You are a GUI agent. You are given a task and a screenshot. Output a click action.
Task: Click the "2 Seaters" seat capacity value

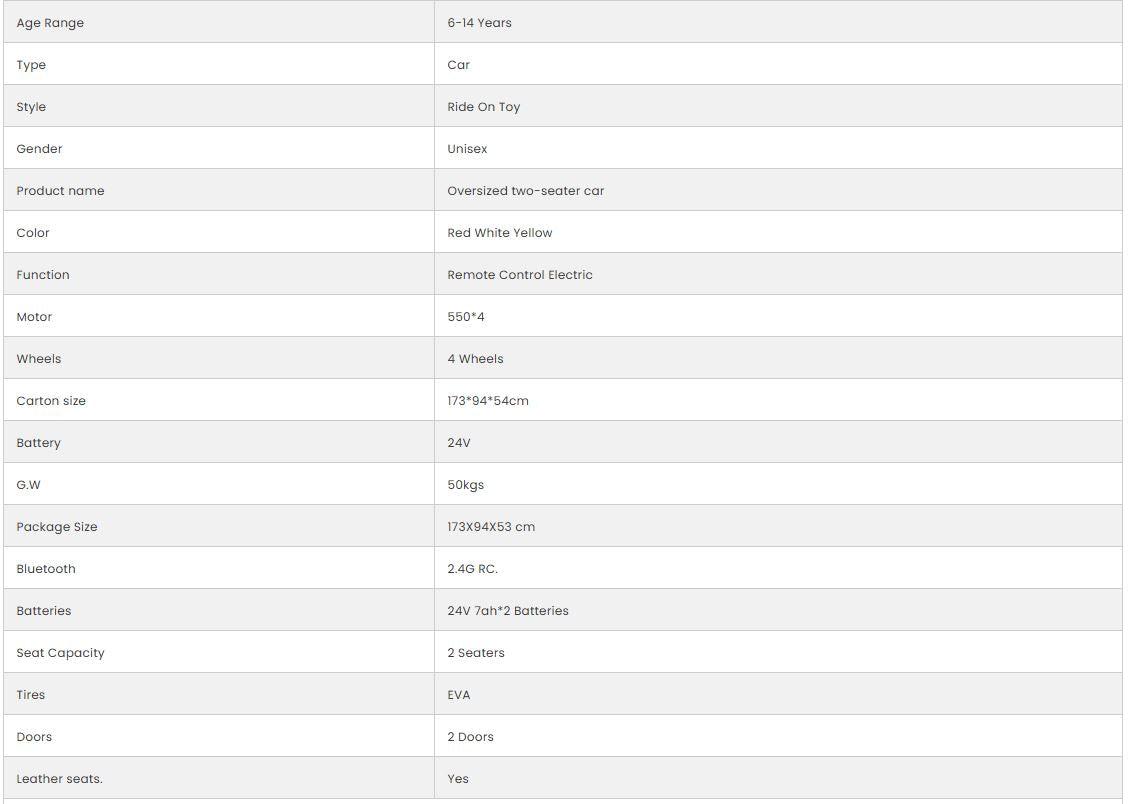click(476, 653)
